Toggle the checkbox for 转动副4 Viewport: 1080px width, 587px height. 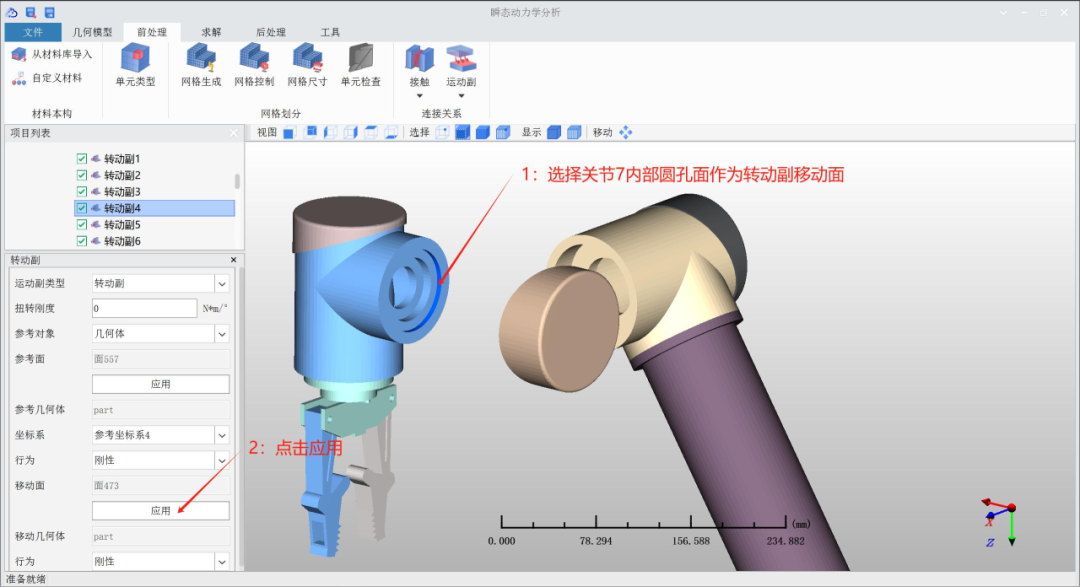click(82, 208)
